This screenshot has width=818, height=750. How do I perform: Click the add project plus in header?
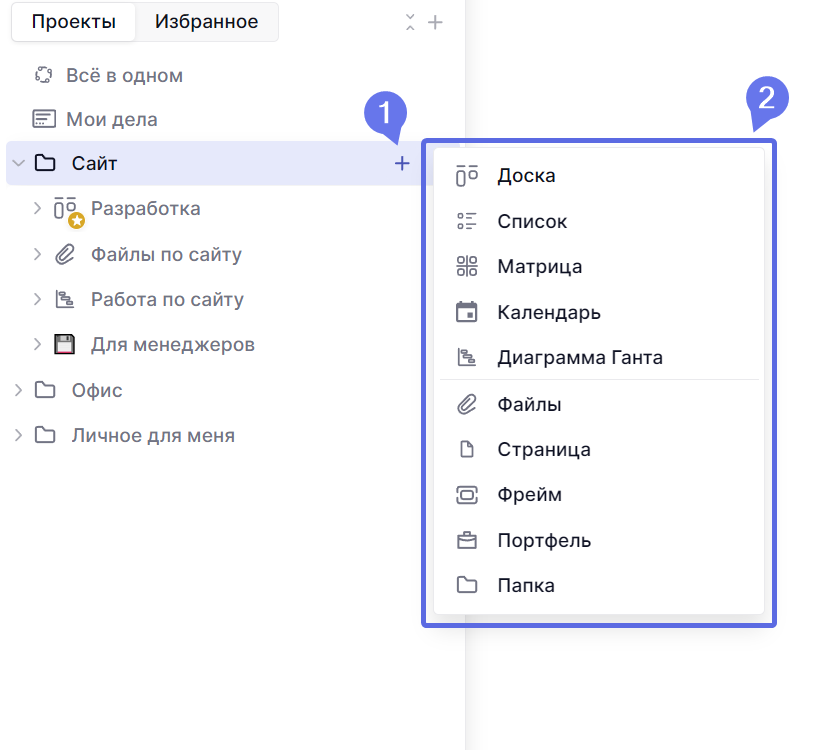point(435,22)
